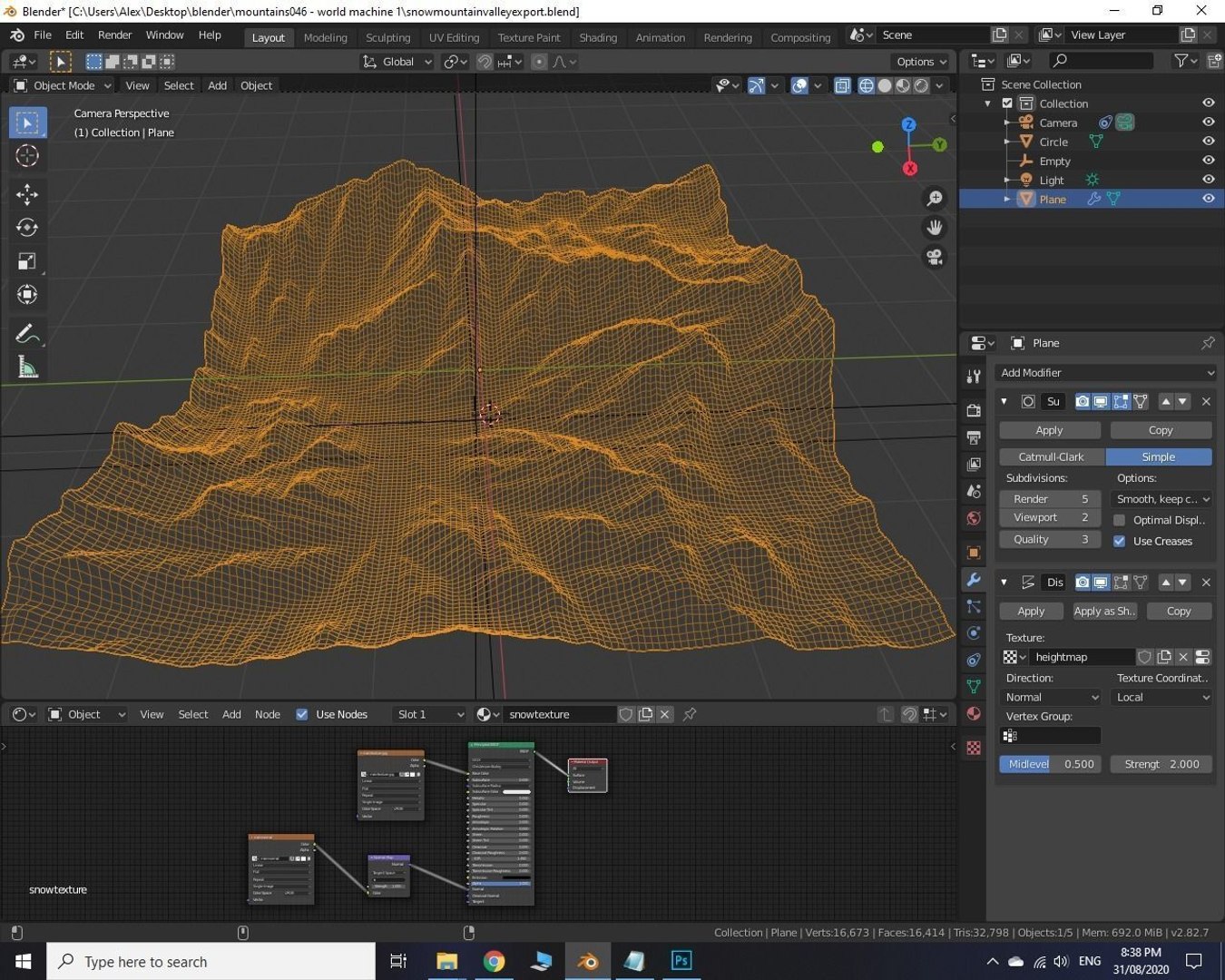The width and height of the screenshot is (1225, 980).
Task: Open the Render menu
Action: pos(115,35)
